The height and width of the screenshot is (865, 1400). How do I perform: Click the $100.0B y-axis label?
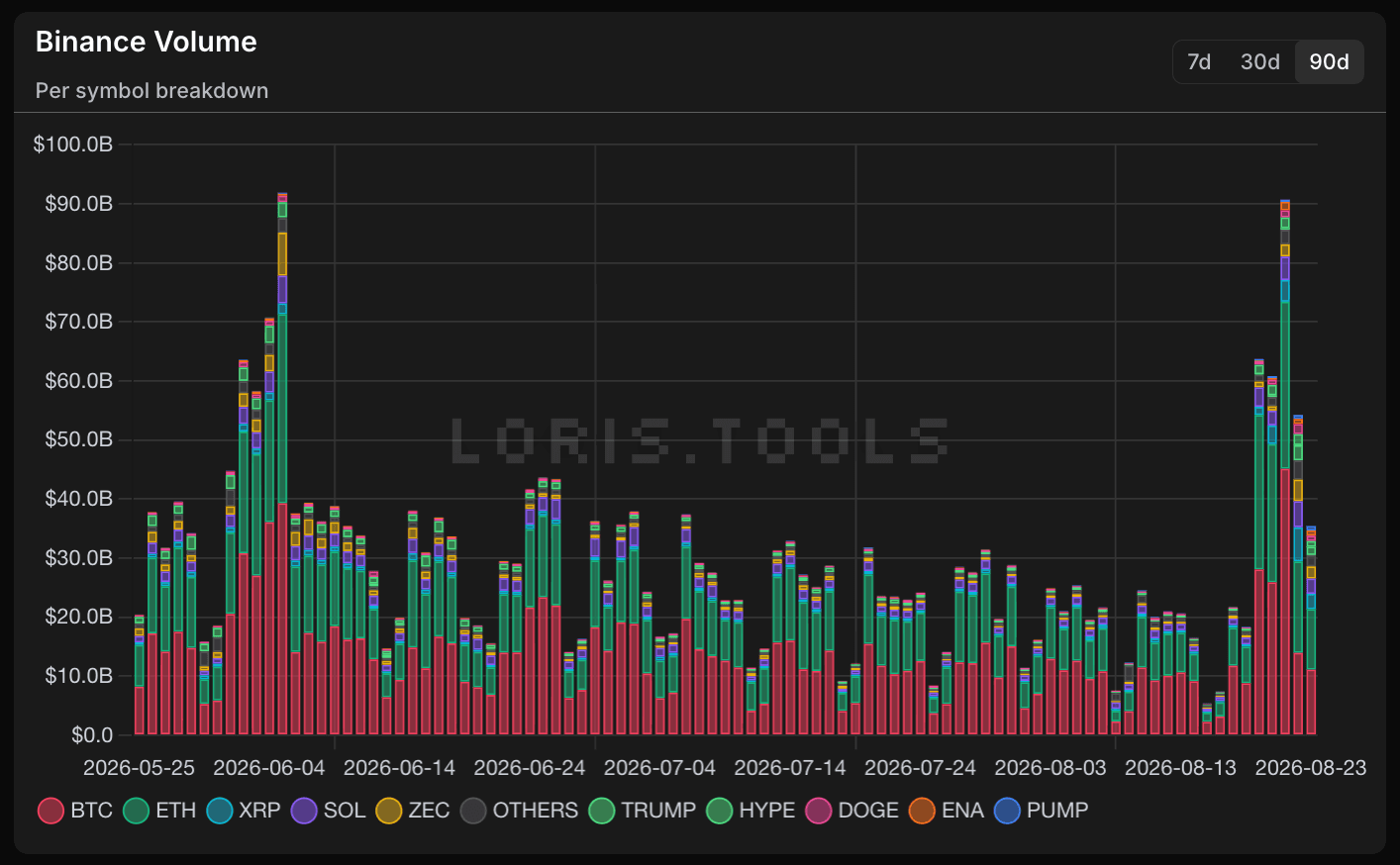(73, 144)
